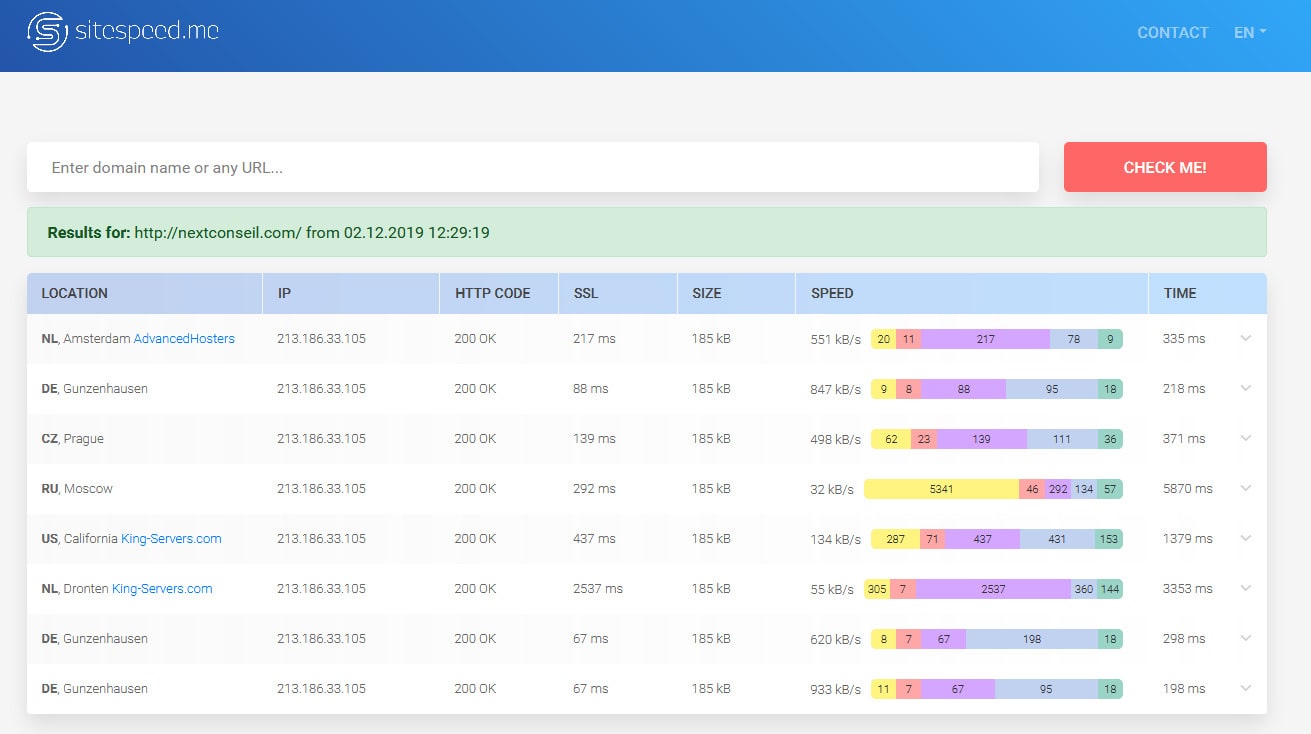Click the 3353 ms time value
Screen dimensions: 1311x734
1187,589
